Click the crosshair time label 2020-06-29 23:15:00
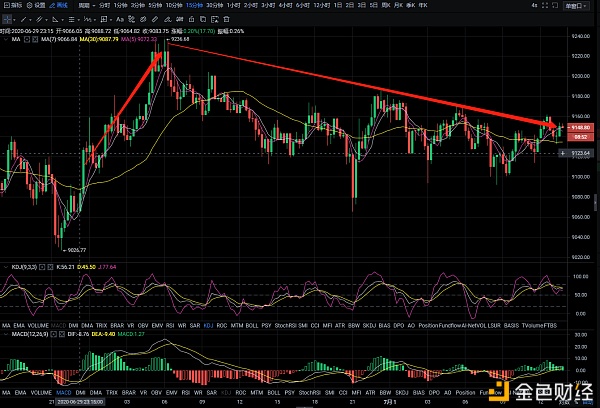The width and height of the screenshot is (600, 408). (80, 402)
